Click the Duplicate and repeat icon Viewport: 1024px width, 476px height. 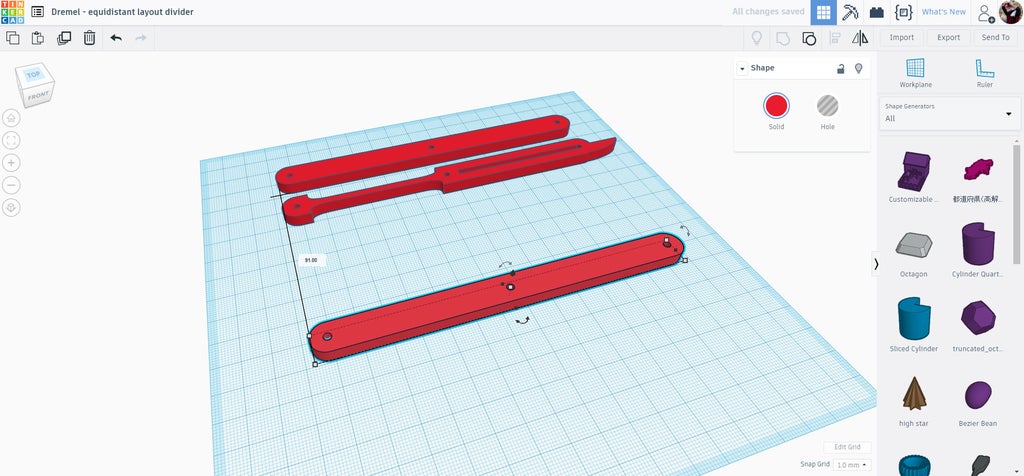pyautogui.click(x=64, y=38)
